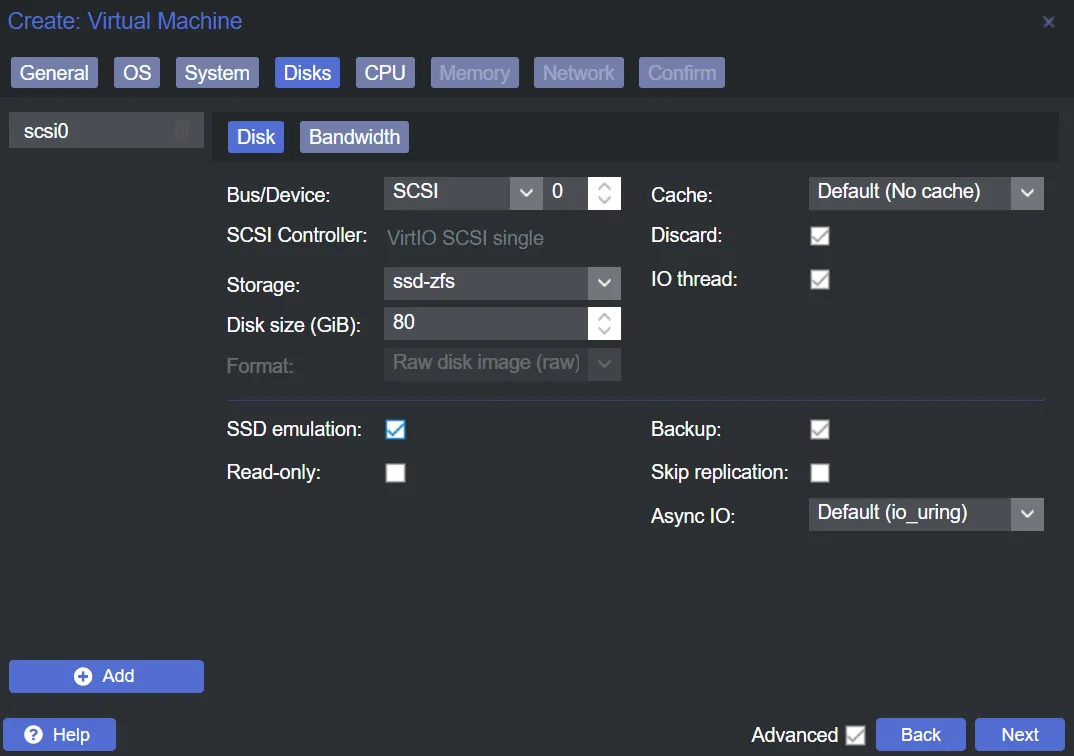
Task: Close the Create Virtual Machine dialog
Action: [1048, 22]
